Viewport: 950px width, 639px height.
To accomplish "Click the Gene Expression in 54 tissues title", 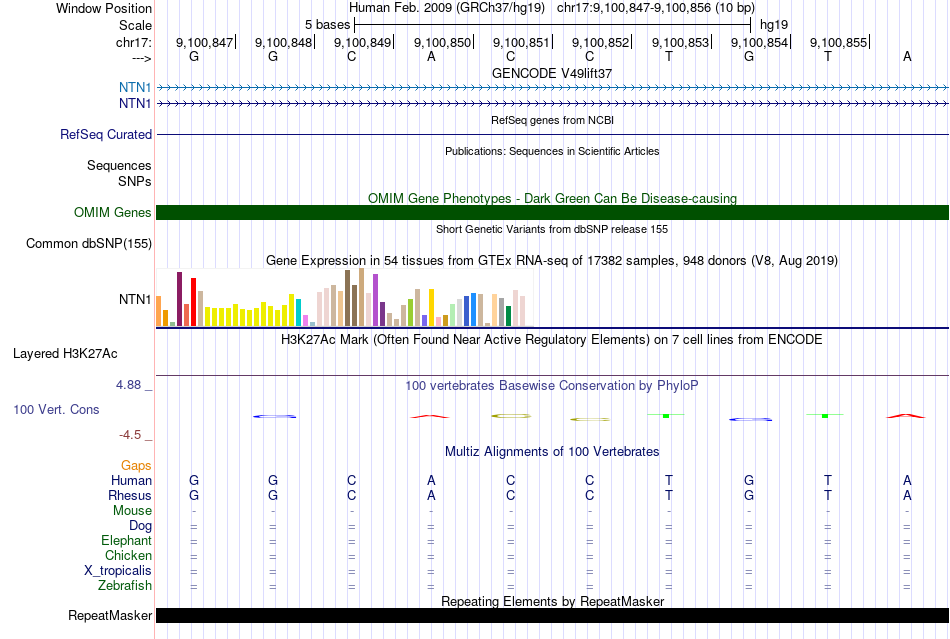I will point(552,260).
